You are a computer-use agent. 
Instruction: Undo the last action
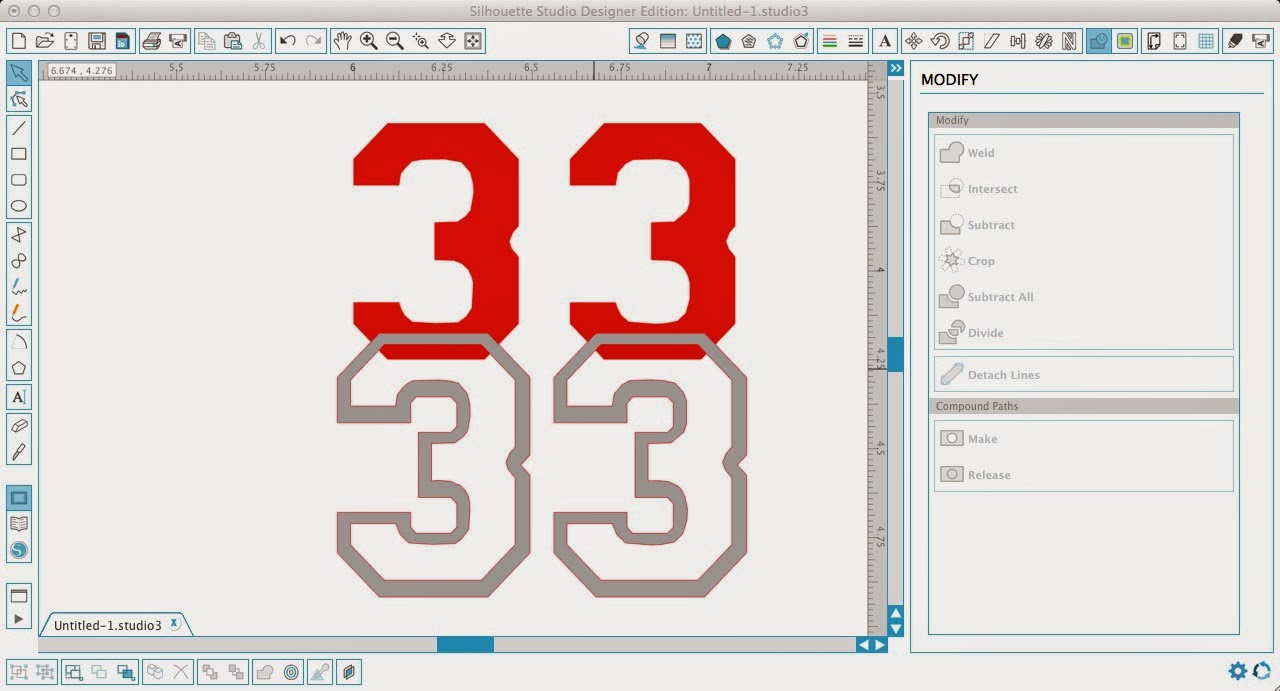click(x=288, y=41)
